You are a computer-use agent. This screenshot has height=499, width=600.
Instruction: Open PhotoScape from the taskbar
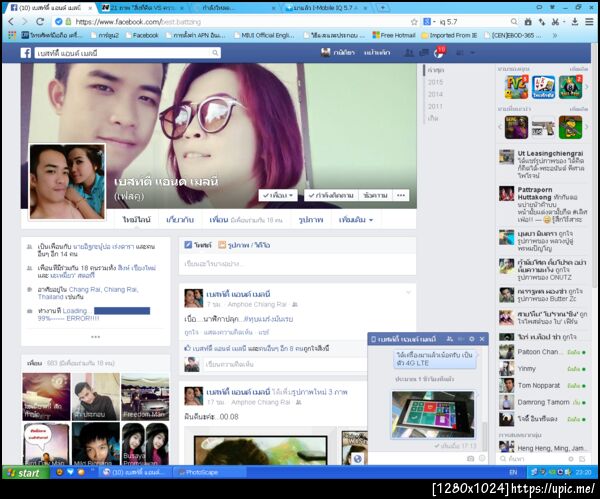(x=210, y=473)
